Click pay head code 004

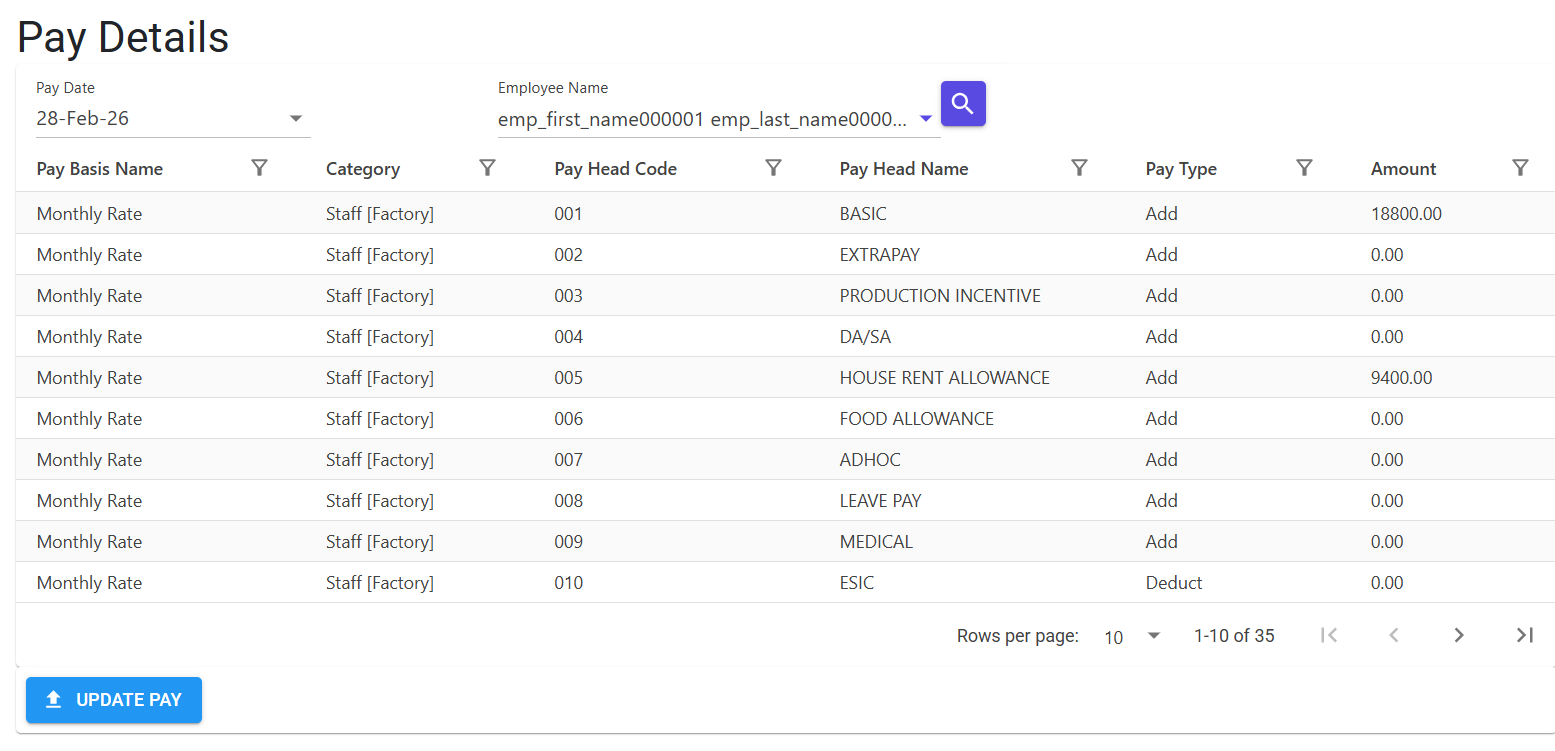568,337
